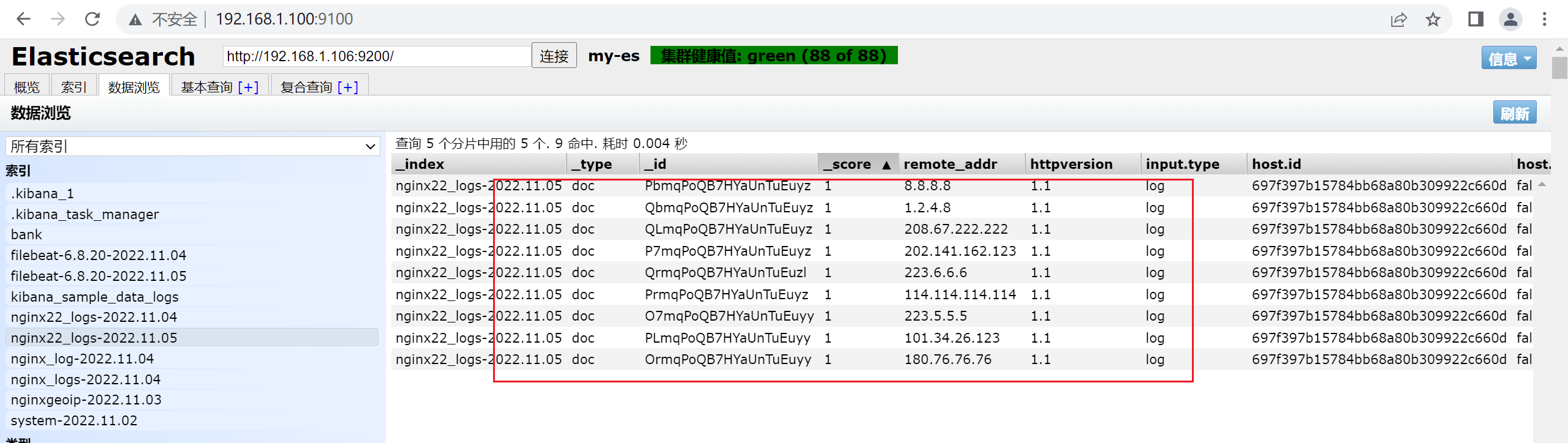Open the Chrome three-dot menu
The height and width of the screenshot is (443, 1568).
coord(1545,20)
